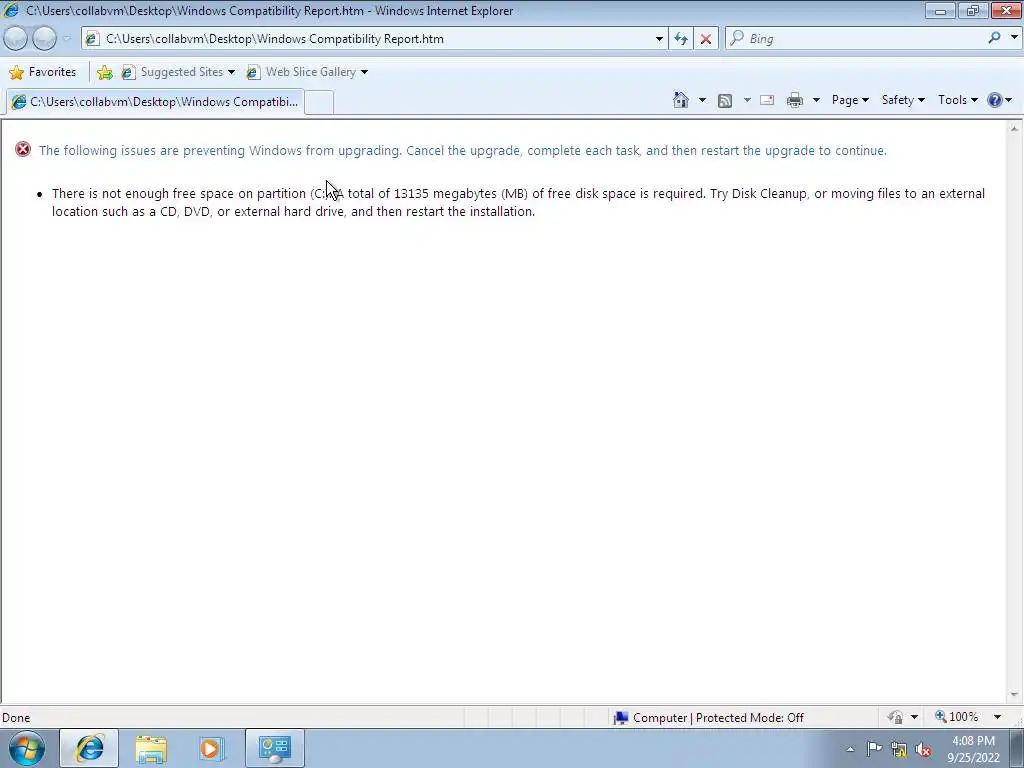The width and height of the screenshot is (1024, 768).
Task: Open the Windows Start menu orb
Action: tap(27, 748)
